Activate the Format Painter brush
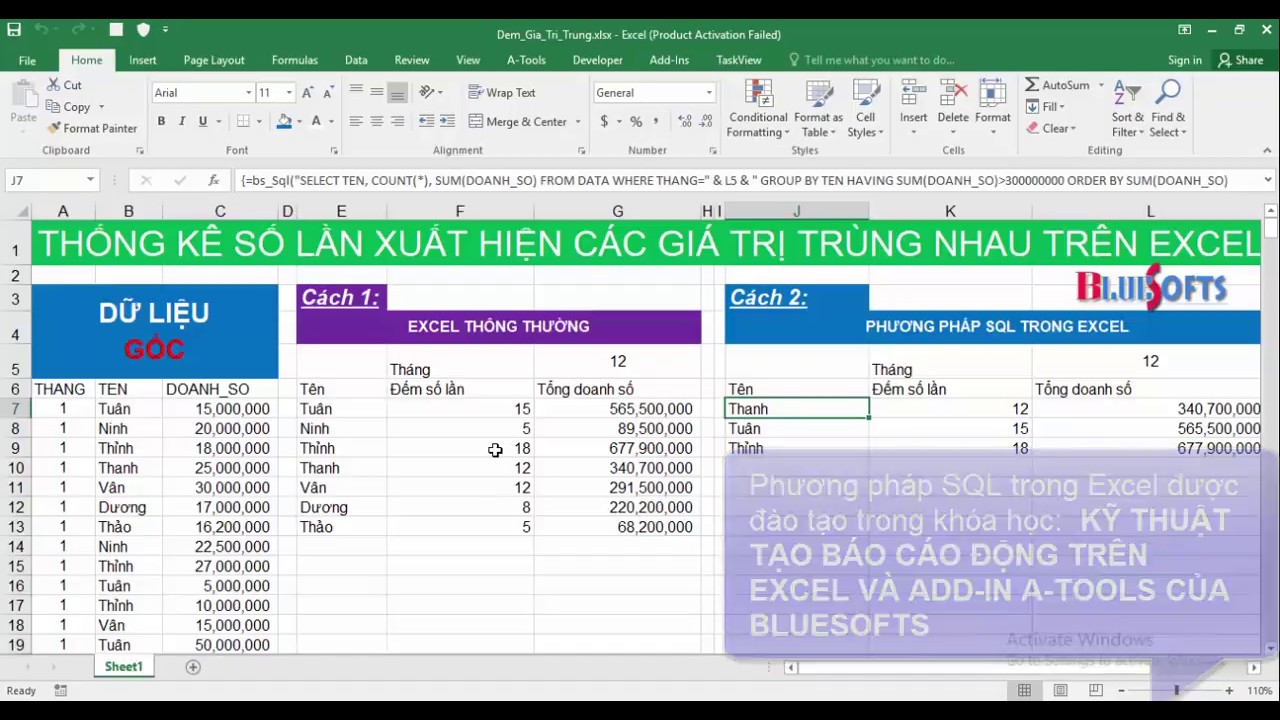The width and height of the screenshot is (1280, 720). [x=53, y=128]
